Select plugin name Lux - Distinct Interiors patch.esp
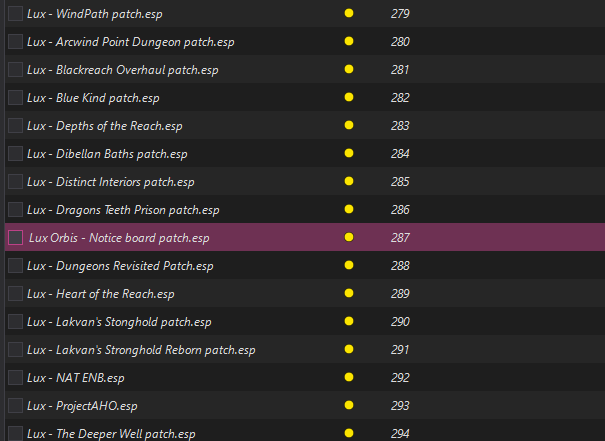Screen dimensions: 605x441 pyautogui.click(x=111, y=182)
